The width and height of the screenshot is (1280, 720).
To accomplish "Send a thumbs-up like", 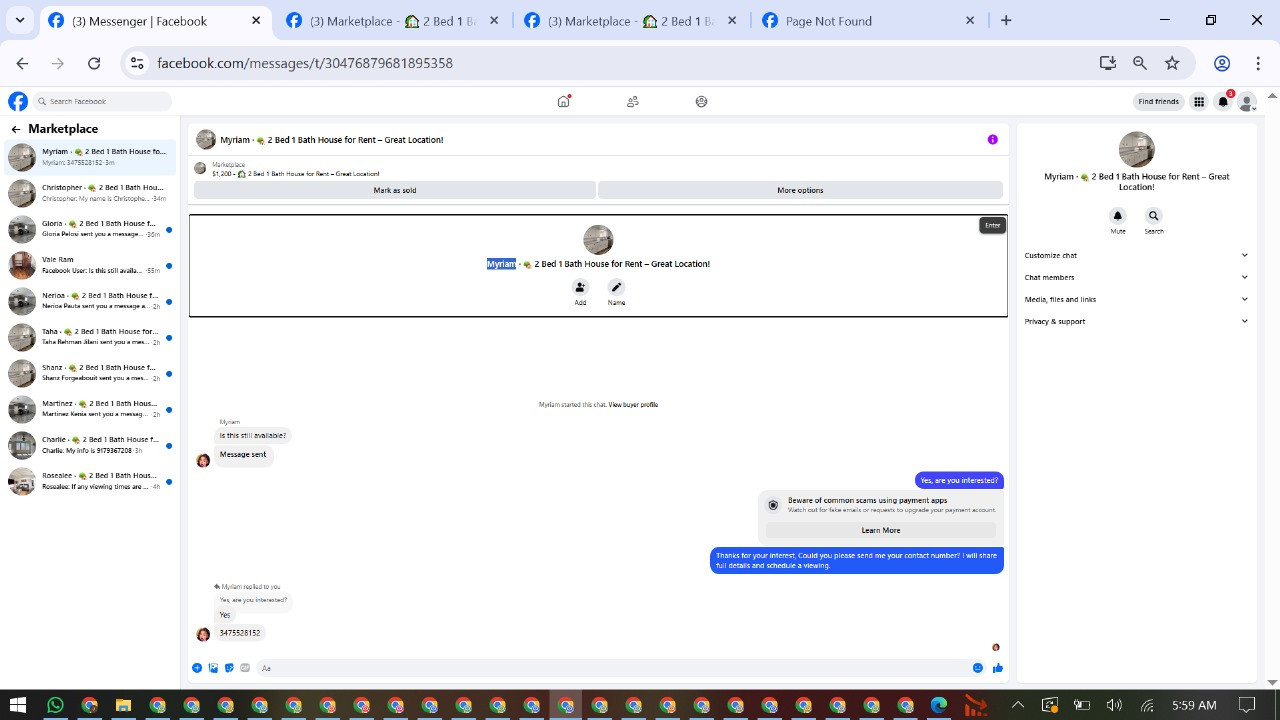I will pos(998,668).
